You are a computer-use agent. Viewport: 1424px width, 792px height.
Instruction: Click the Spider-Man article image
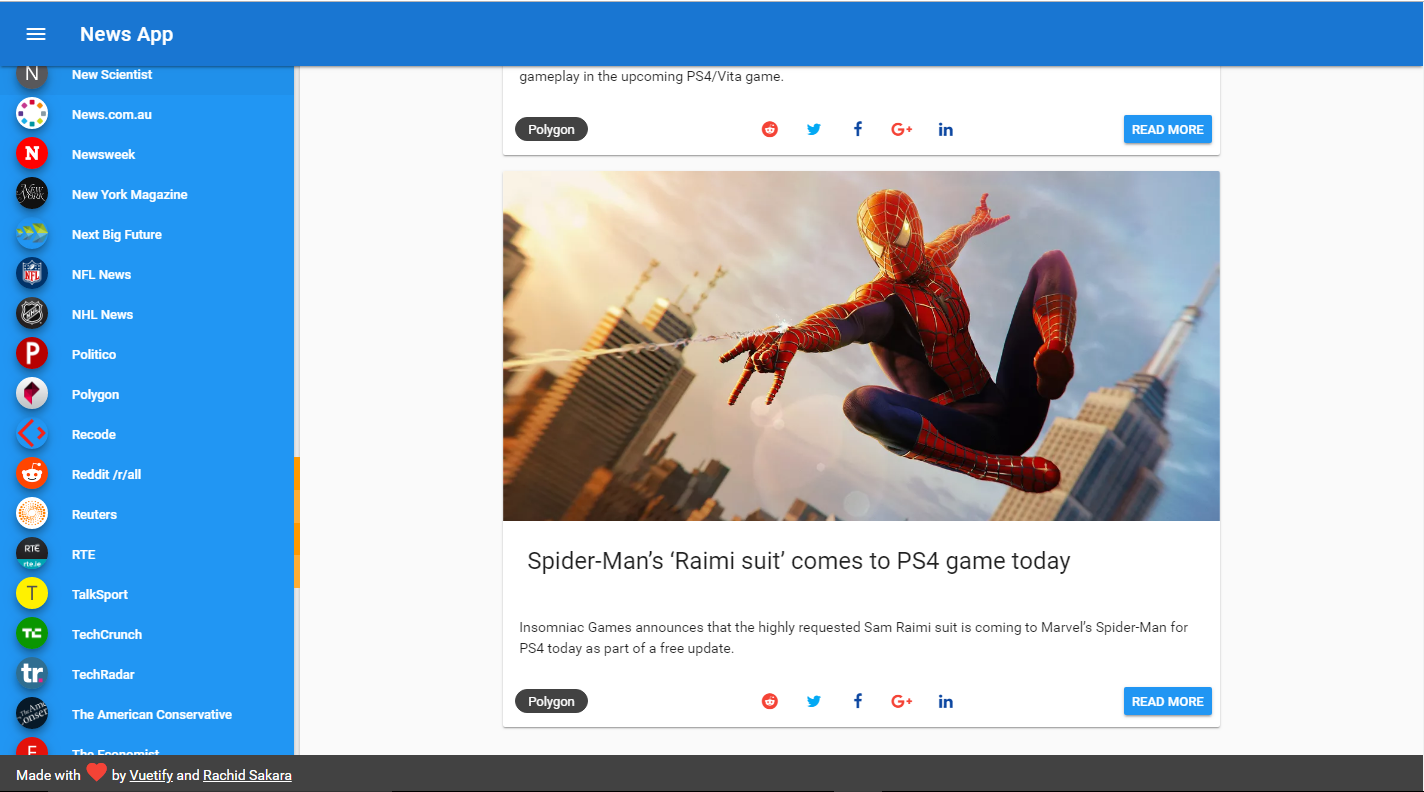(861, 346)
